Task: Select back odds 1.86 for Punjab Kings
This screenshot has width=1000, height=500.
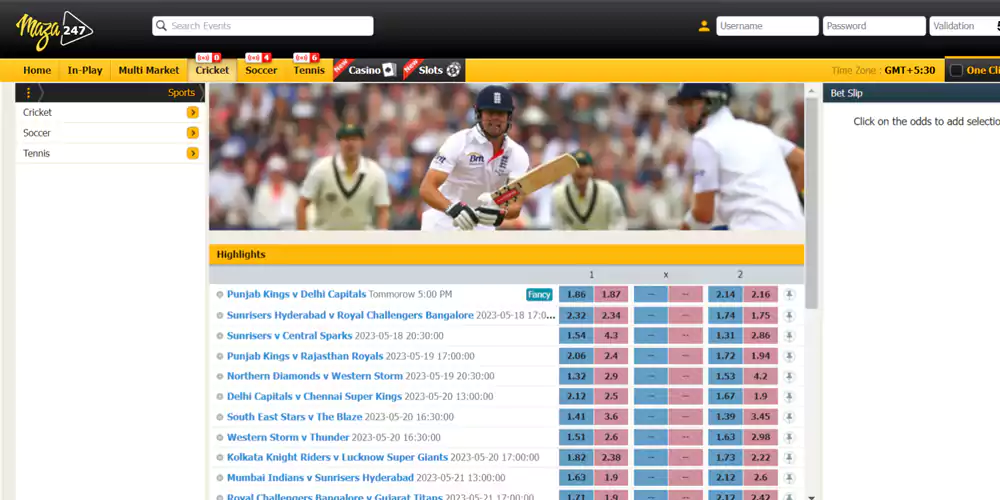Action: [576, 295]
